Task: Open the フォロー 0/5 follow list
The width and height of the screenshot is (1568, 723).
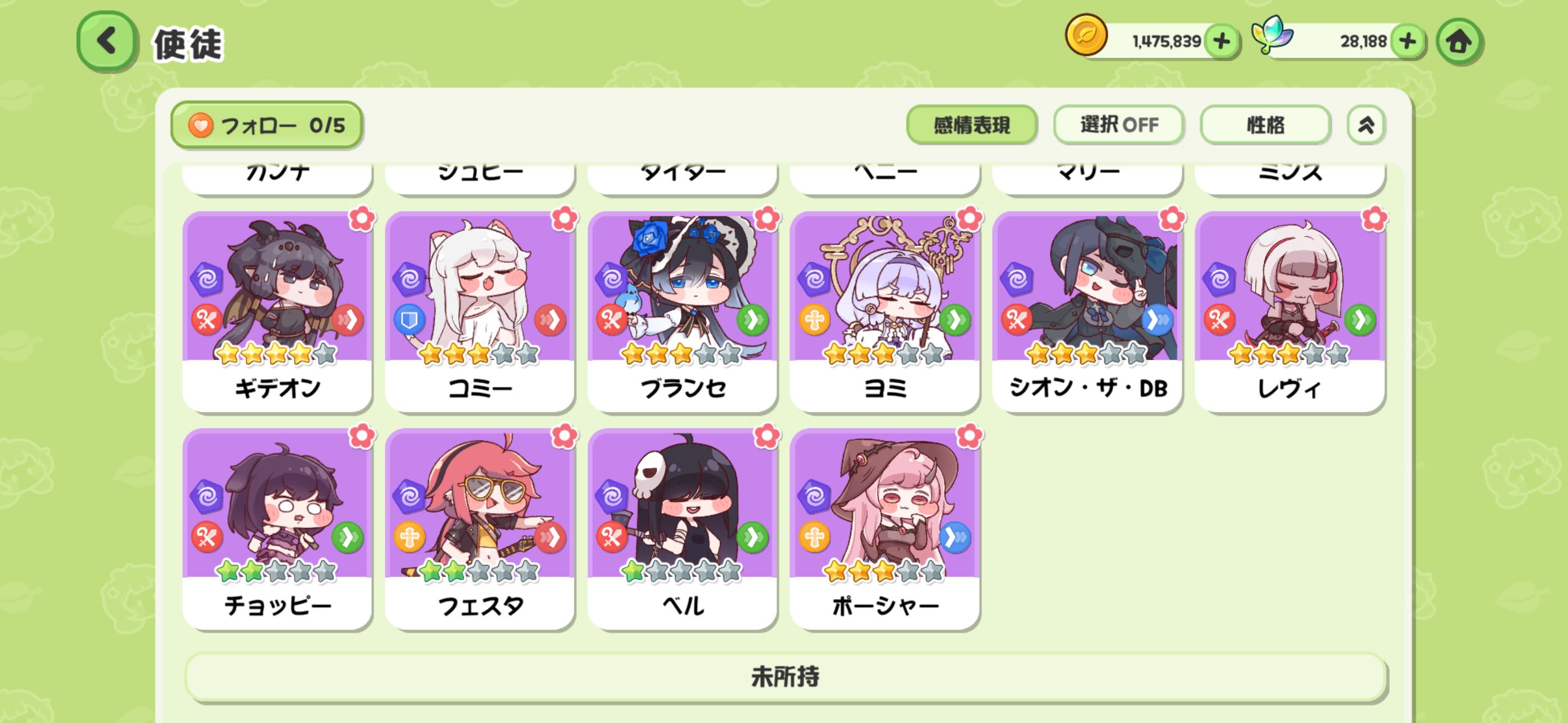Action: pos(266,125)
